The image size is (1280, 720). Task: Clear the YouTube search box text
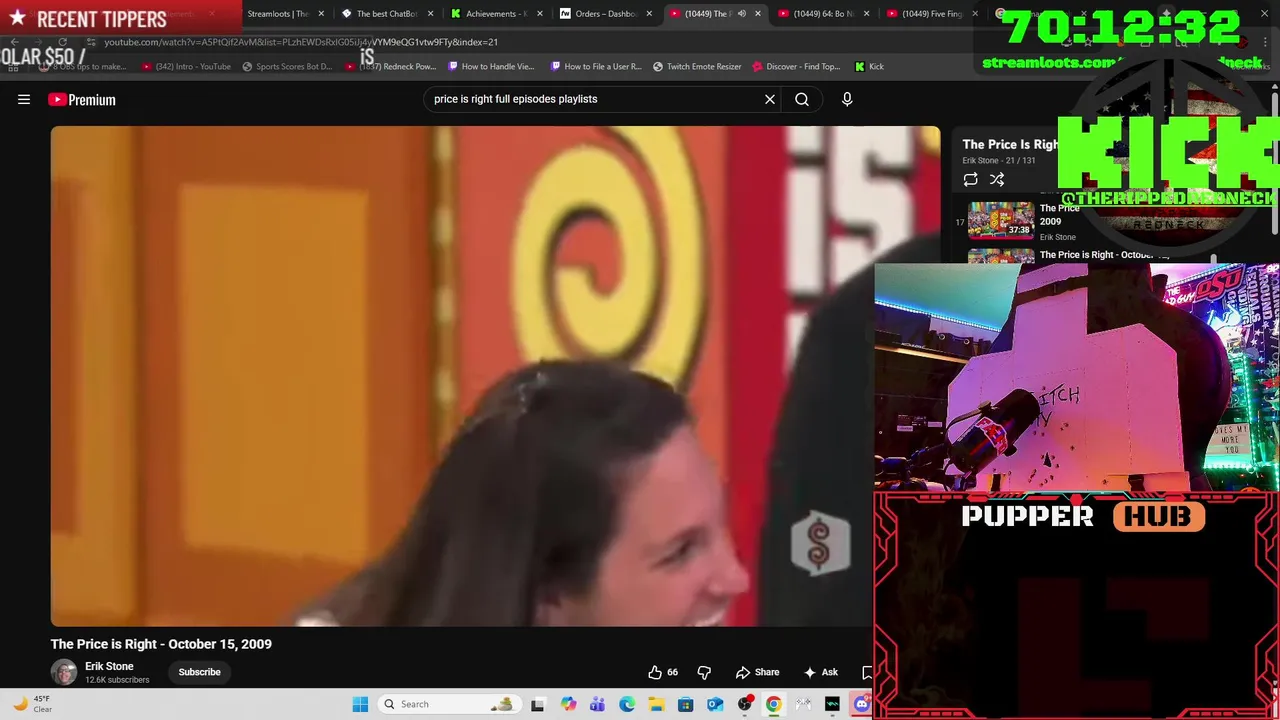coord(770,99)
